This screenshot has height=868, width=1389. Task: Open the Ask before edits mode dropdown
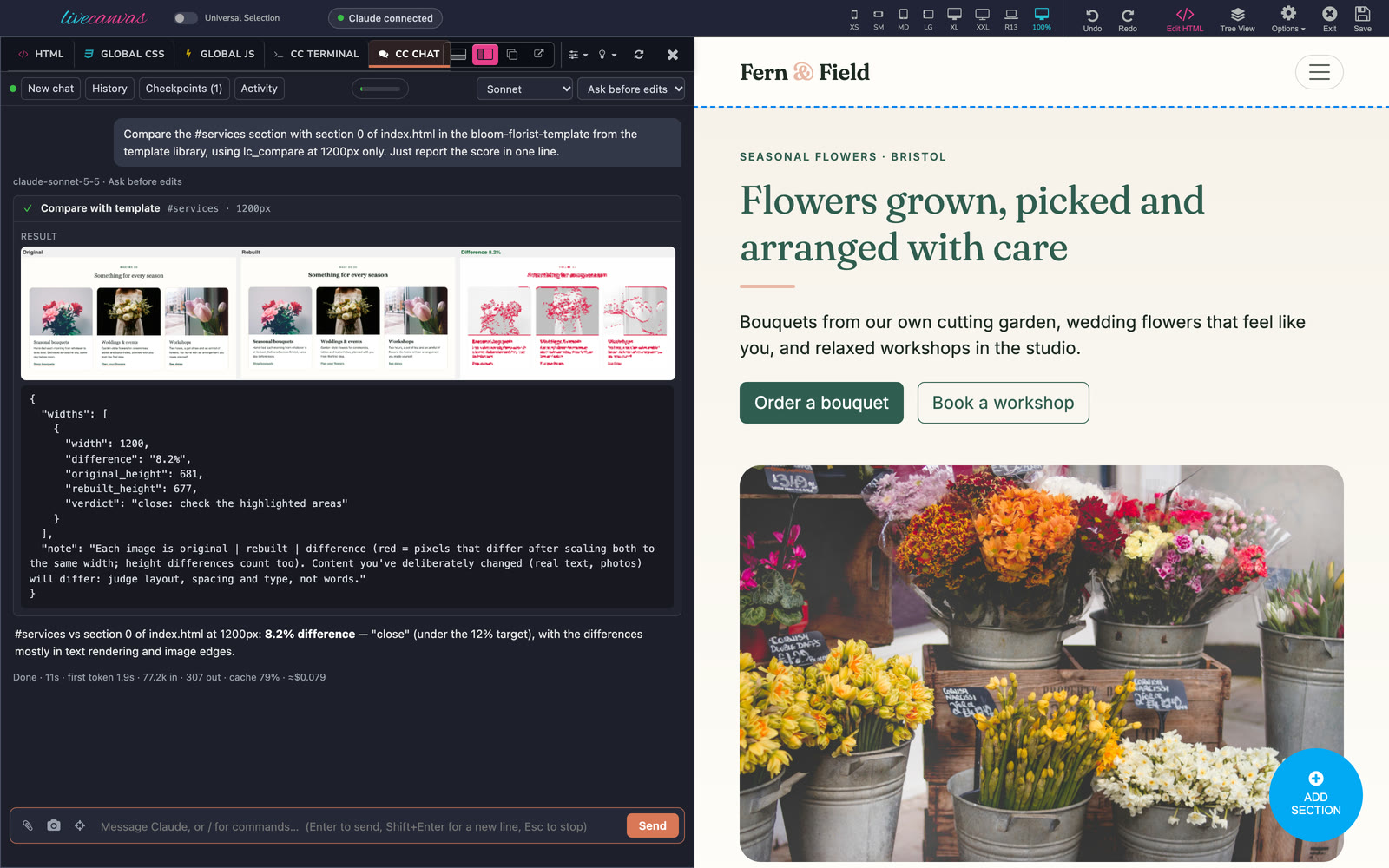(631, 89)
